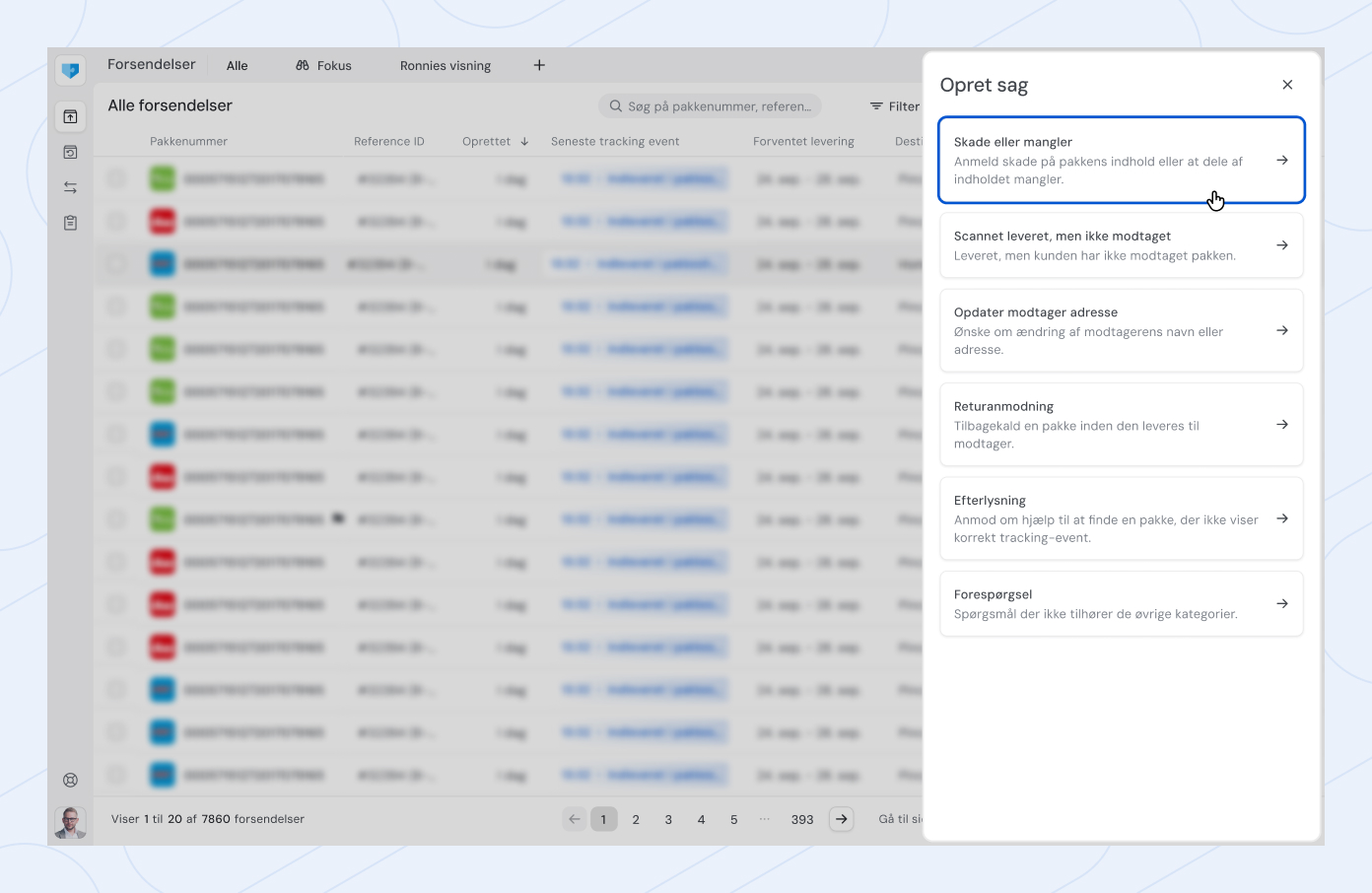
Task: Click the help lifebuoy icon
Action: 70,780
